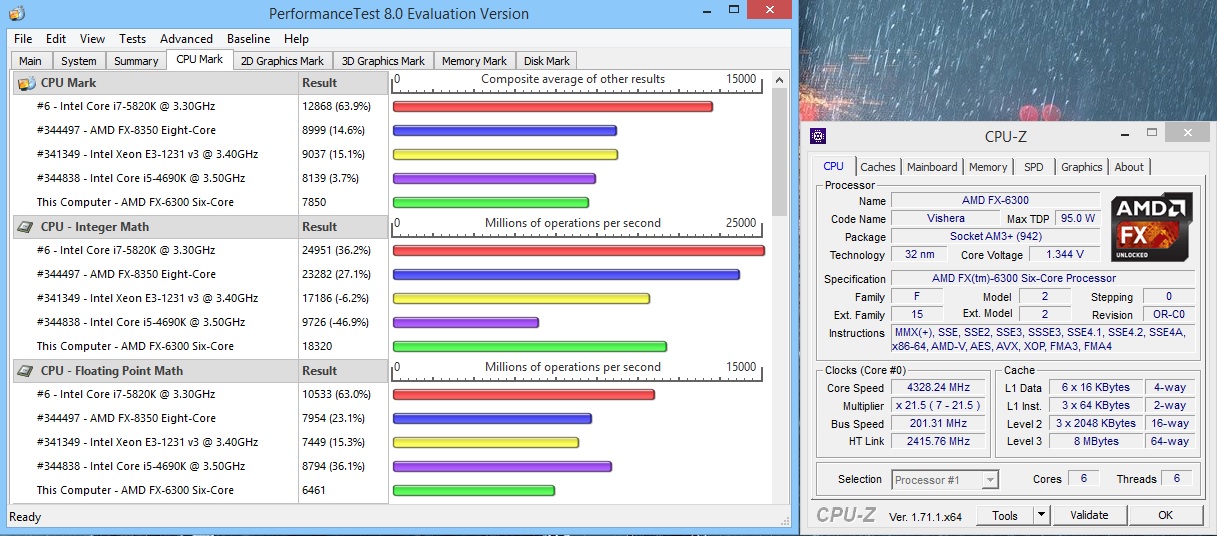Switch to the 2D Graphics Mark tab

[x=283, y=61]
